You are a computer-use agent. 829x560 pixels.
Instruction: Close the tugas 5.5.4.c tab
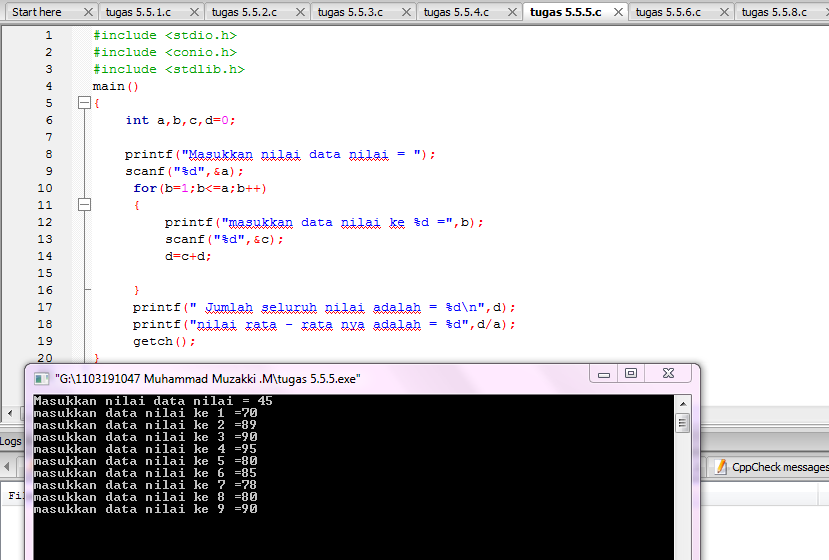point(512,12)
